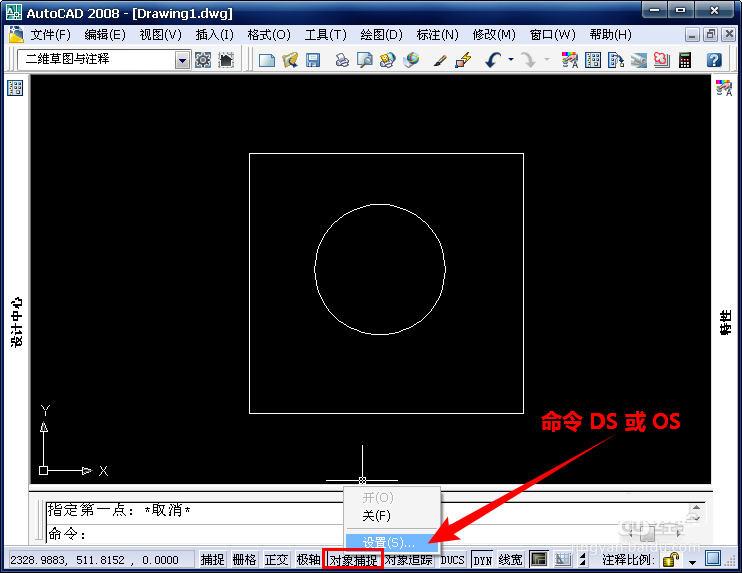The width and height of the screenshot is (742, 573).
Task: Click the Help question mark icon
Action: (714, 60)
